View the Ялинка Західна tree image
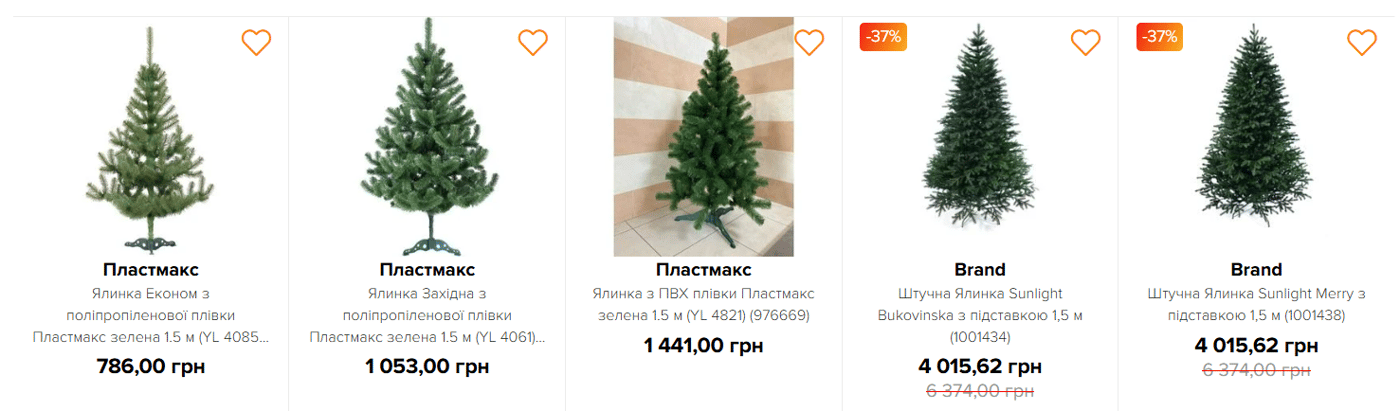1400x411 pixels. pos(427,140)
